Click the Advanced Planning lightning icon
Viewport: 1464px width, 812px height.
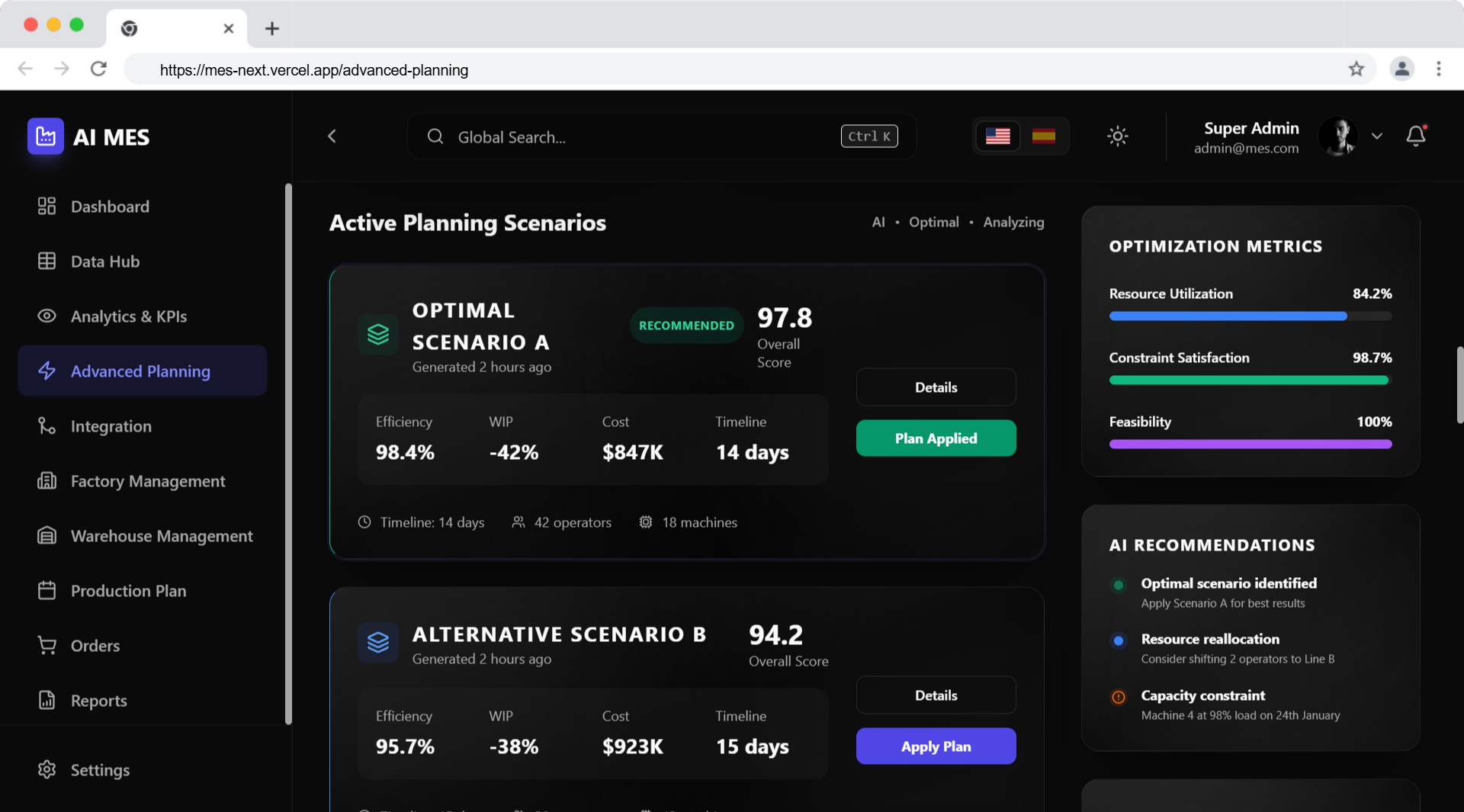[x=47, y=371]
